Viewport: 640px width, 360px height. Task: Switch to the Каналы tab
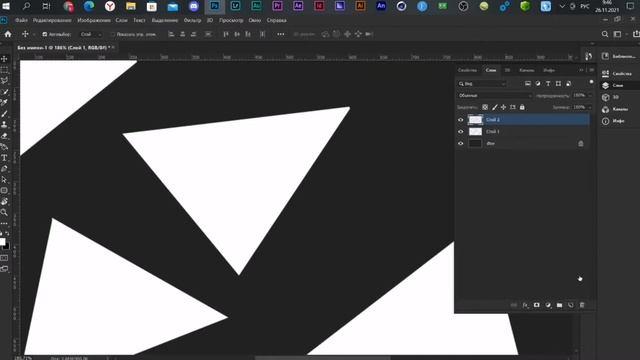click(x=527, y=70)
